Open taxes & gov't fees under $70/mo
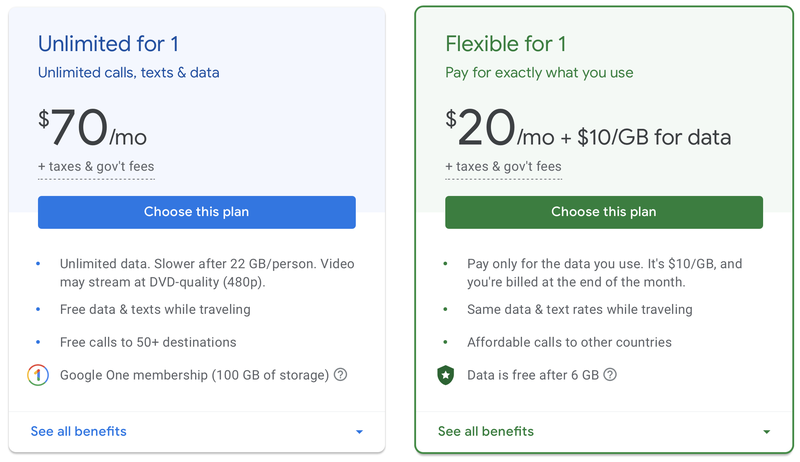The image size is (800, 462). (x=96, y=167)
